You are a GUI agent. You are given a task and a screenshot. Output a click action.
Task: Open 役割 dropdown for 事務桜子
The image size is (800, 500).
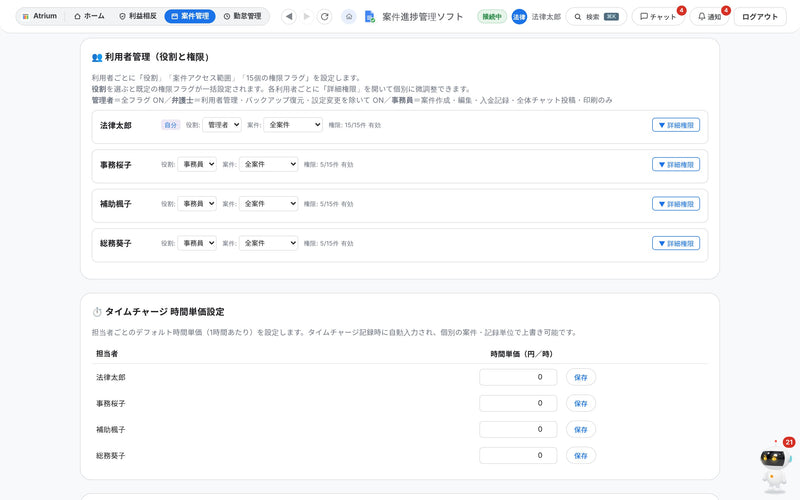click(197, 164)
